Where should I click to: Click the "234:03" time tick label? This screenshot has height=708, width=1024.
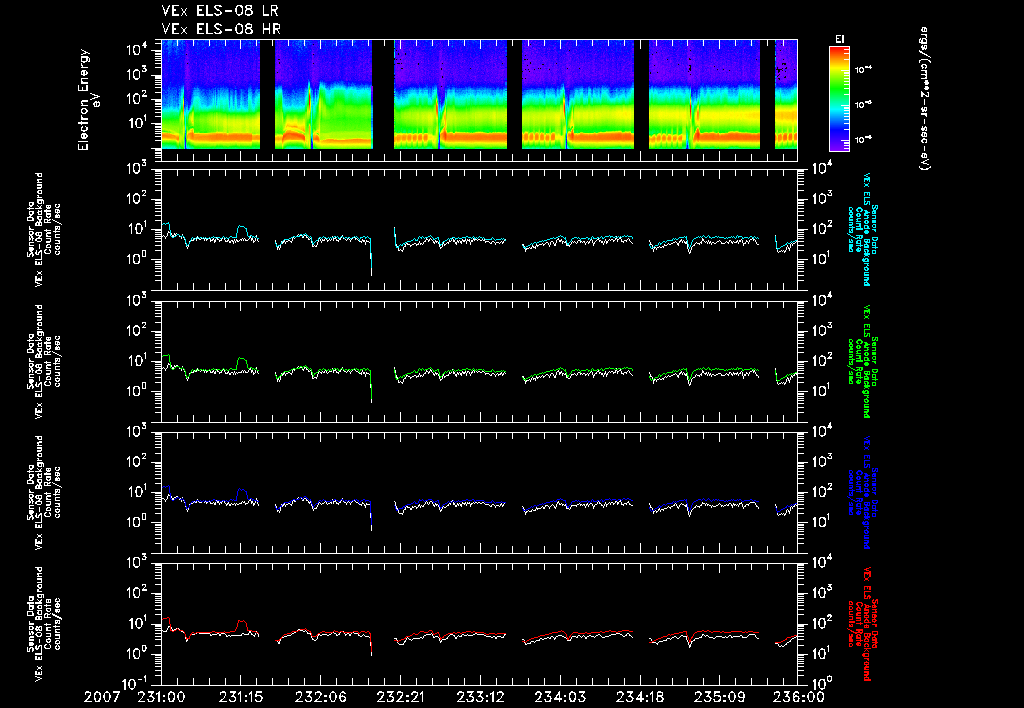pos(559,698)
